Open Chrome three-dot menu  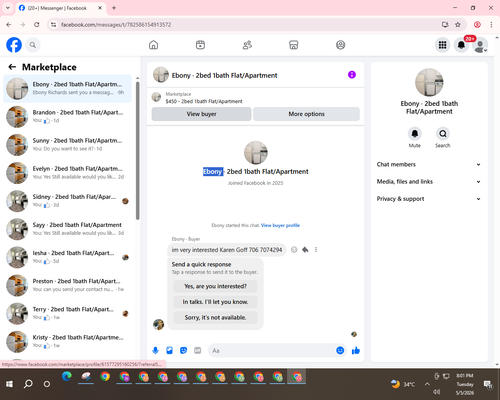pos(491,25)
